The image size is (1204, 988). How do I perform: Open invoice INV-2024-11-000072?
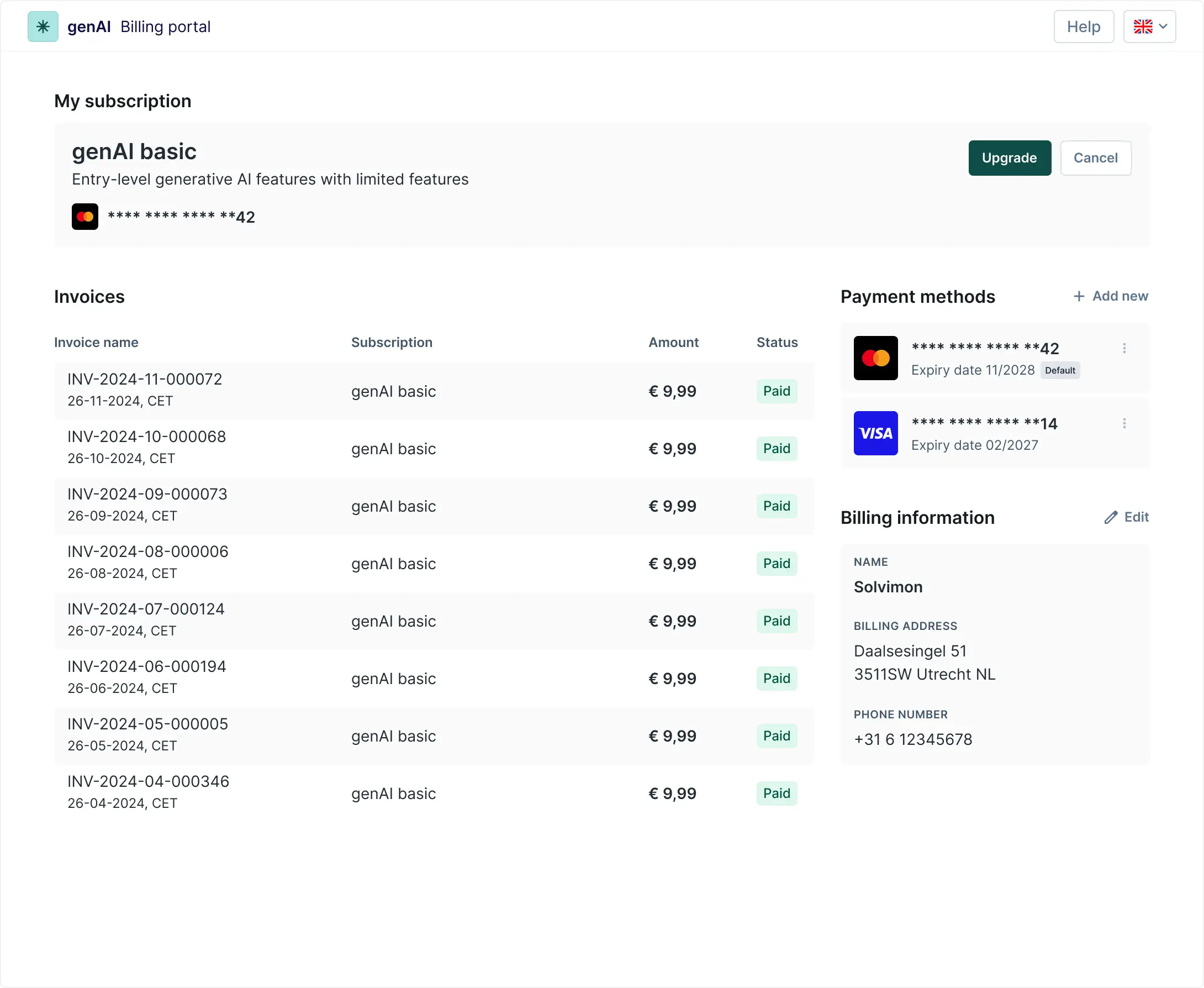pos(145,379)
